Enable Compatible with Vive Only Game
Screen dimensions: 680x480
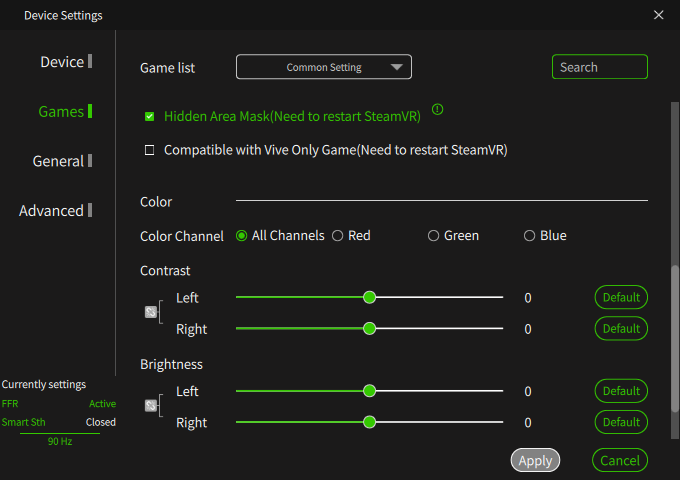150,150
